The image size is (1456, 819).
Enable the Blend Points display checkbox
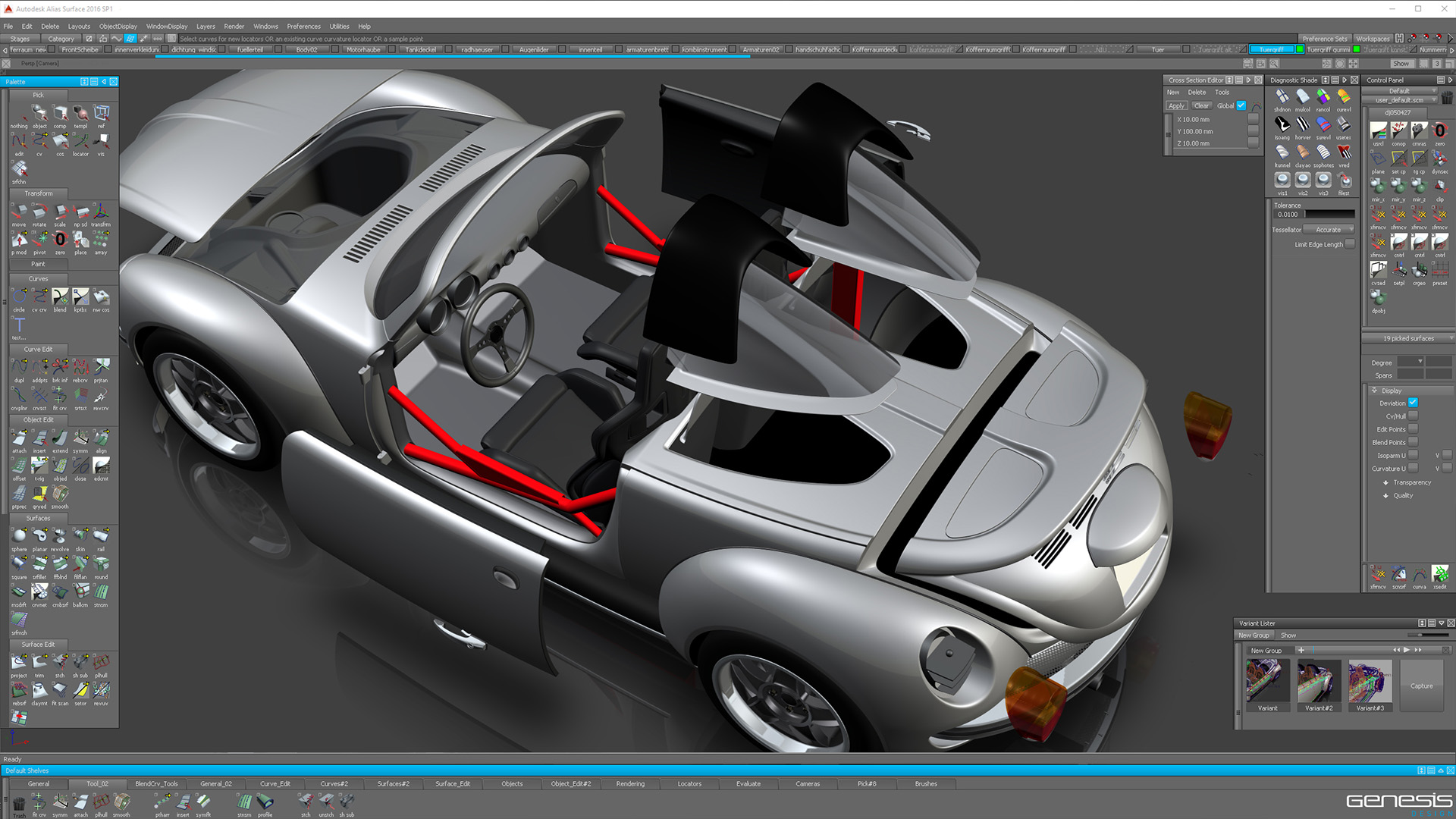1413,442
